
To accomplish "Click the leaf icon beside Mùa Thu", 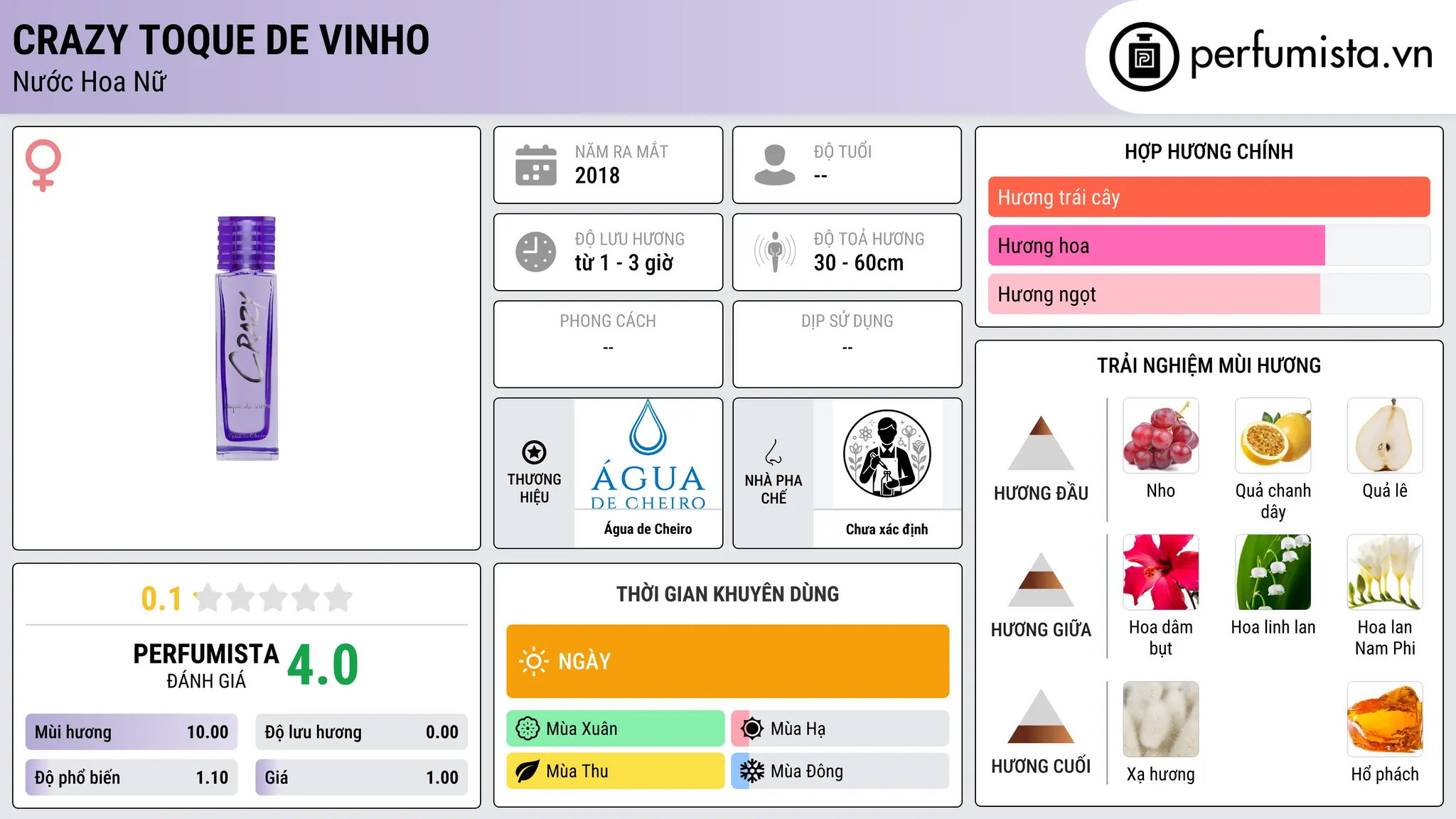I will point(528,771).
